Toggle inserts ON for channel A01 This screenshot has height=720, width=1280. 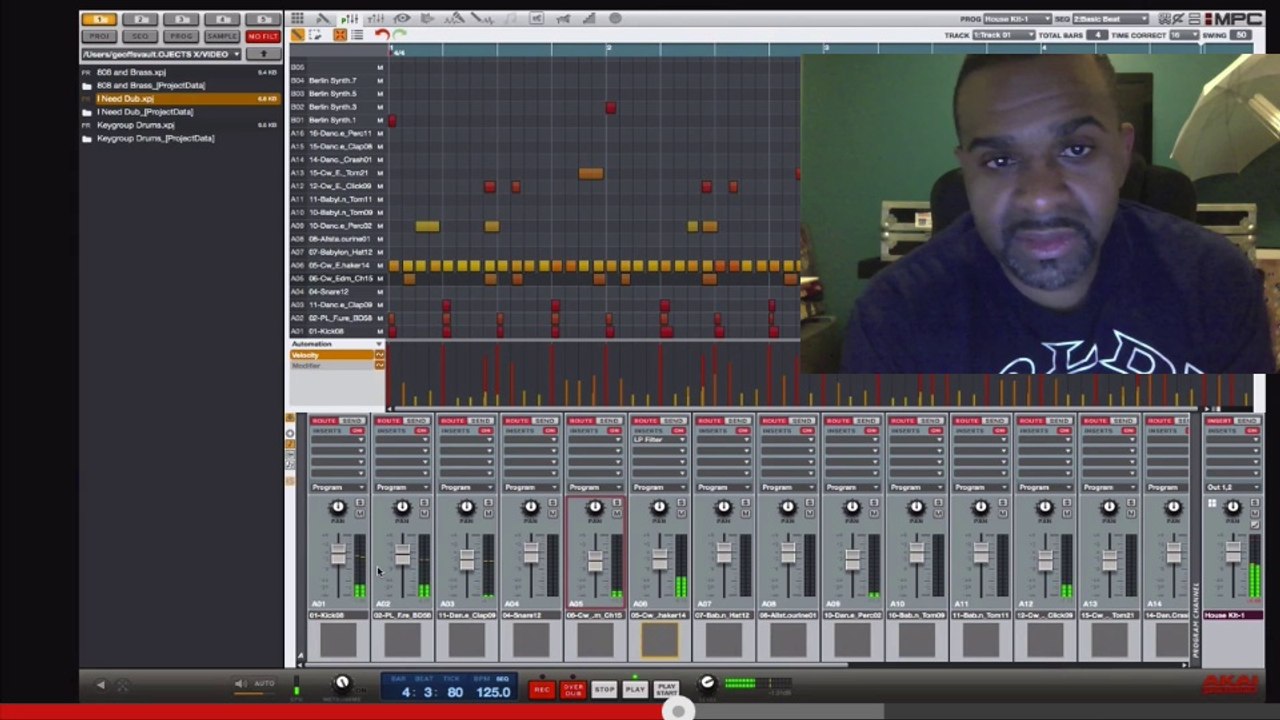pyautogui.click(x=357, y=431)
